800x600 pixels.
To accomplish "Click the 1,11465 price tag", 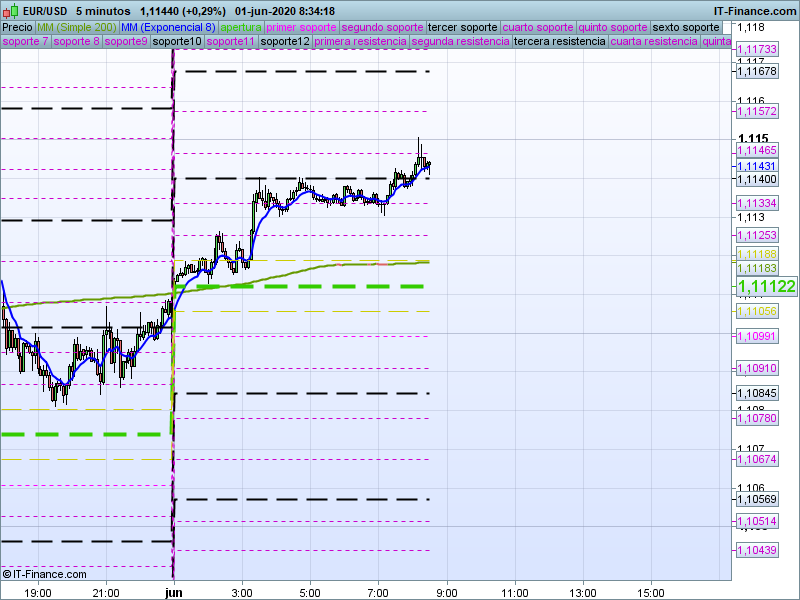I will click(x=757, y=150).
